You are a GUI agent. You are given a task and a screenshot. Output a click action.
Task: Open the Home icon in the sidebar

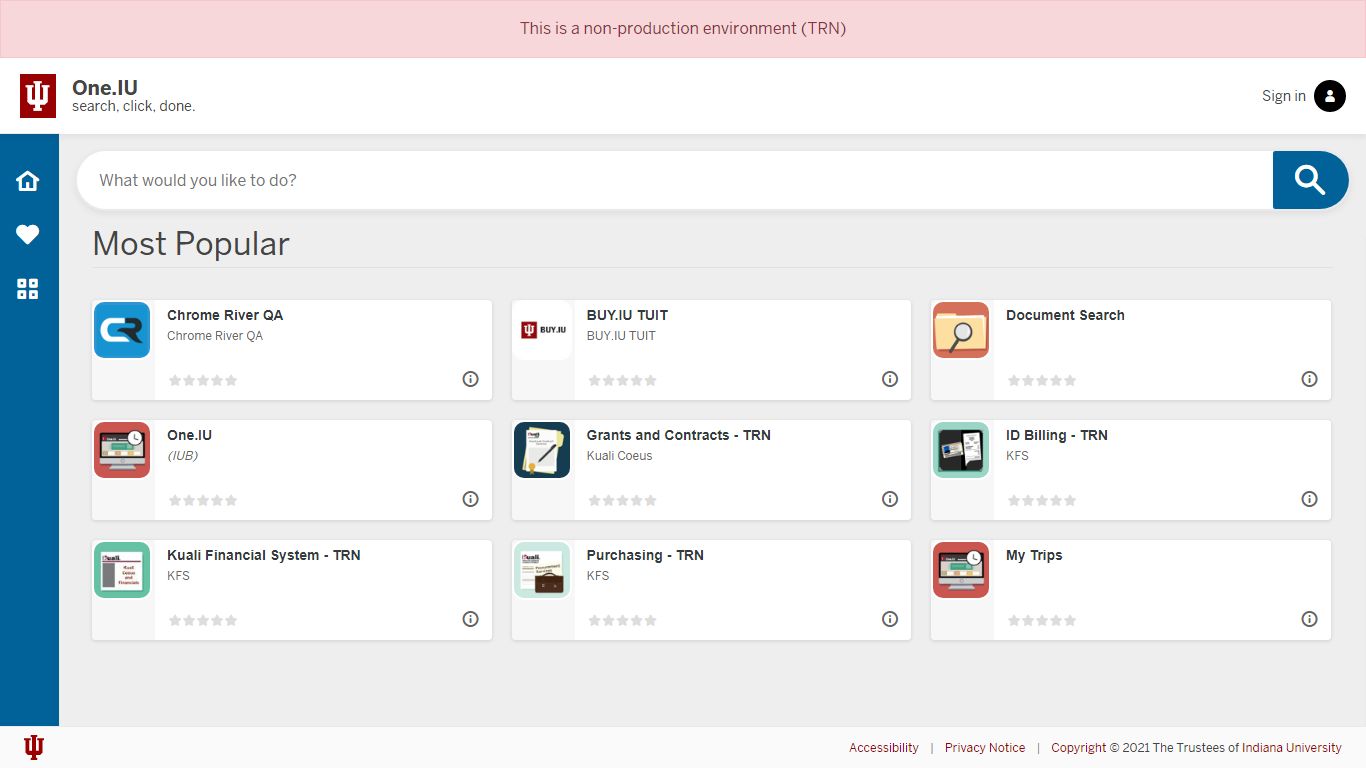[x=28, y=181]
